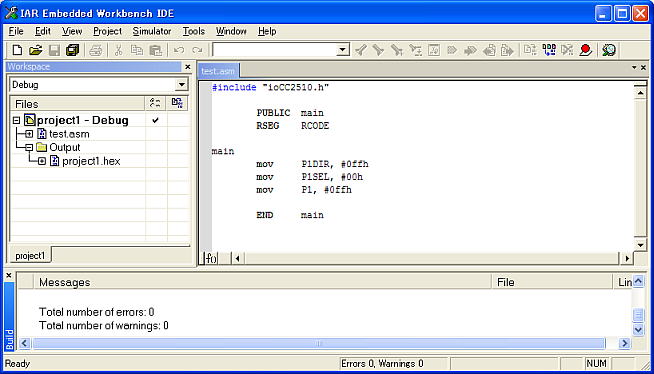Viewport: 654px width, 374px height.
Task: Close the test.asm editor window
Action: pyautogui.click(x=644, y=67)
